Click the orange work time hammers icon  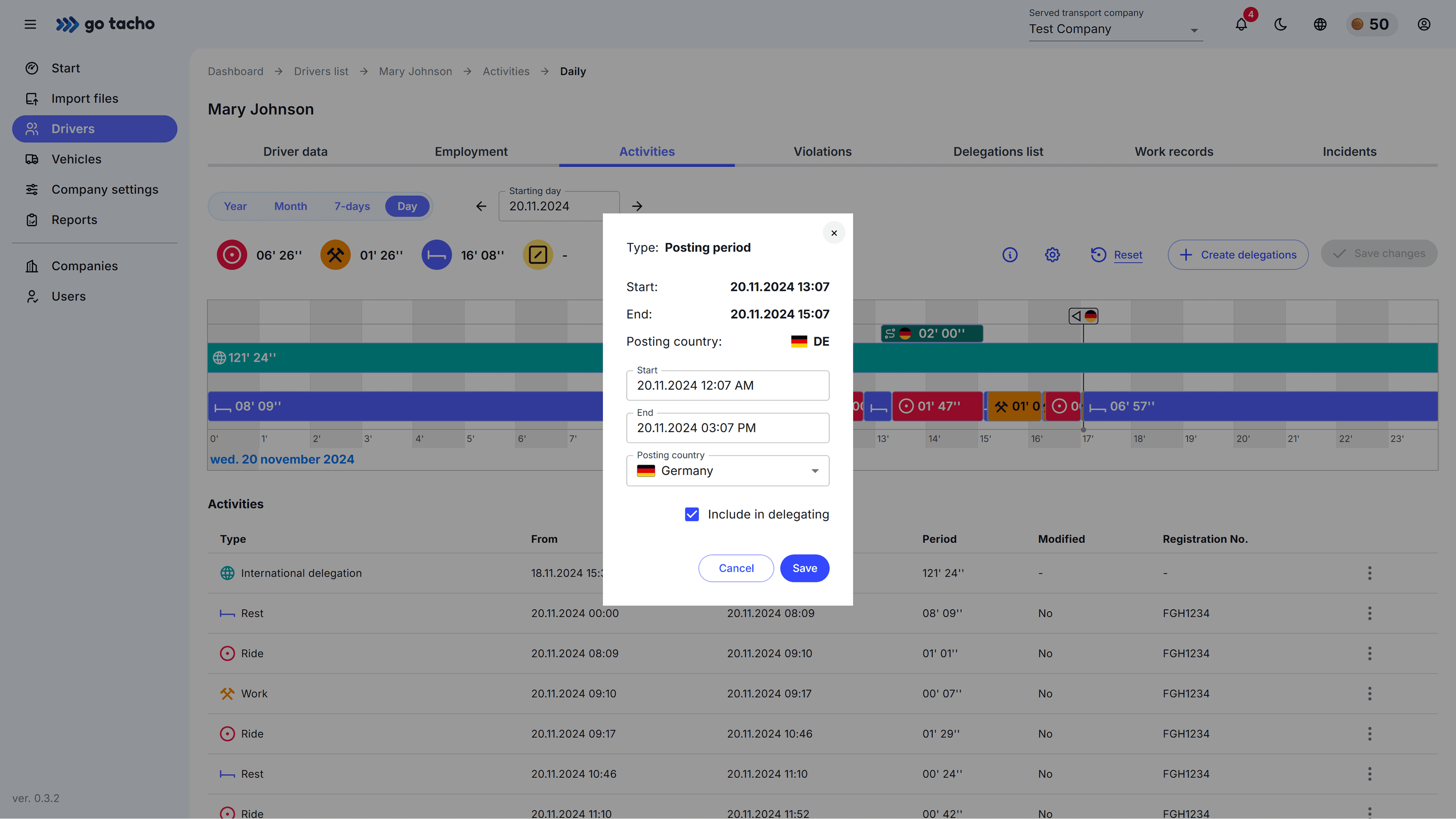[335, 255]
